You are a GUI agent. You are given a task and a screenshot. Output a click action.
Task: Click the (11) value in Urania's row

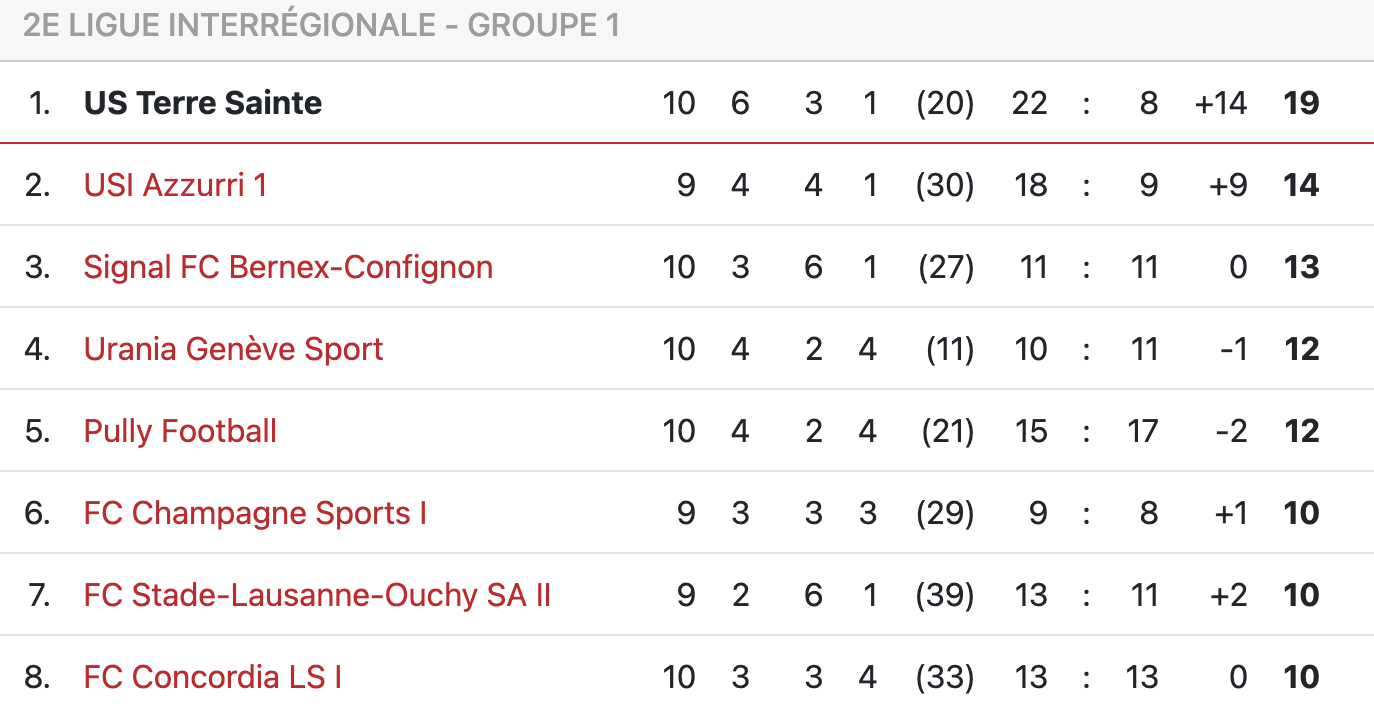click(949, 349)
